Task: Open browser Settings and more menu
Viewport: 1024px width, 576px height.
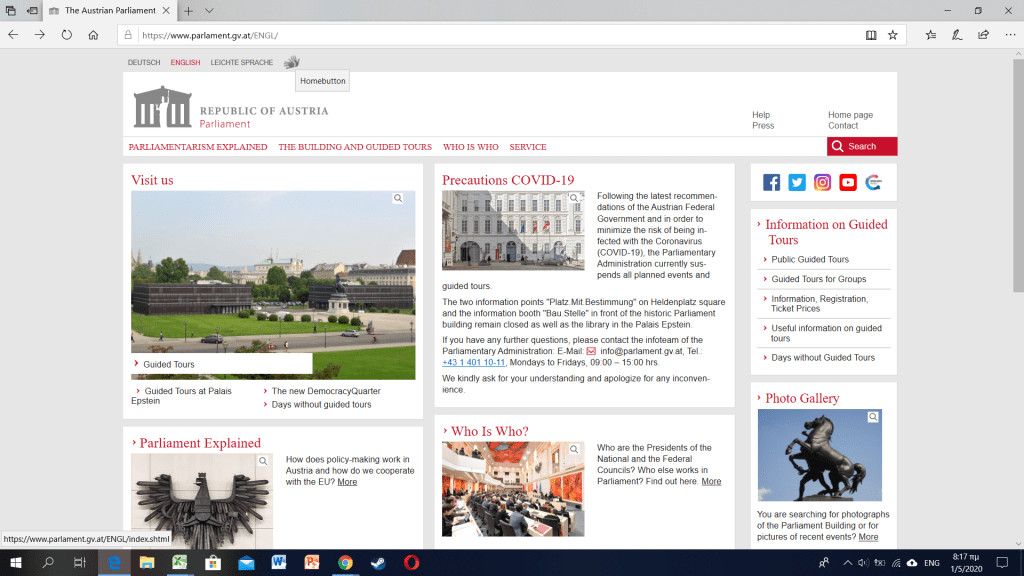Action: [x=1008, y=35]
